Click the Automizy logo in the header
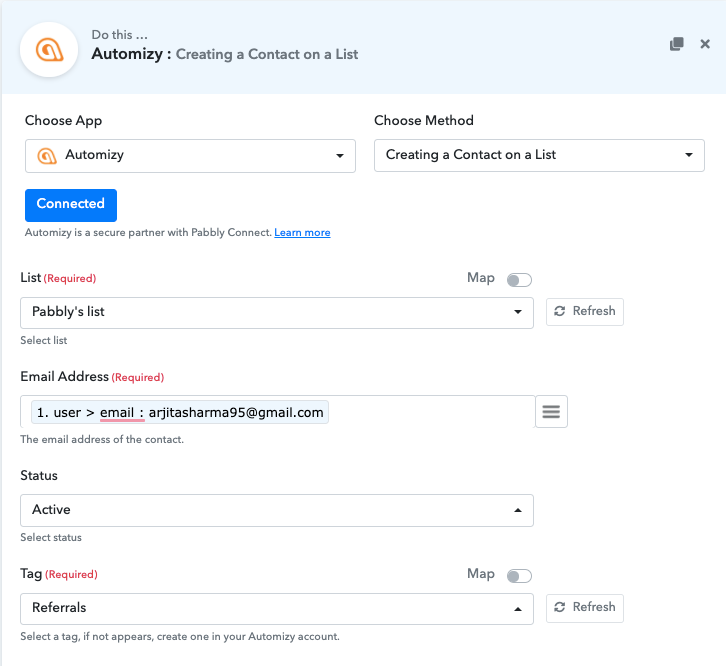 point(49,50)
